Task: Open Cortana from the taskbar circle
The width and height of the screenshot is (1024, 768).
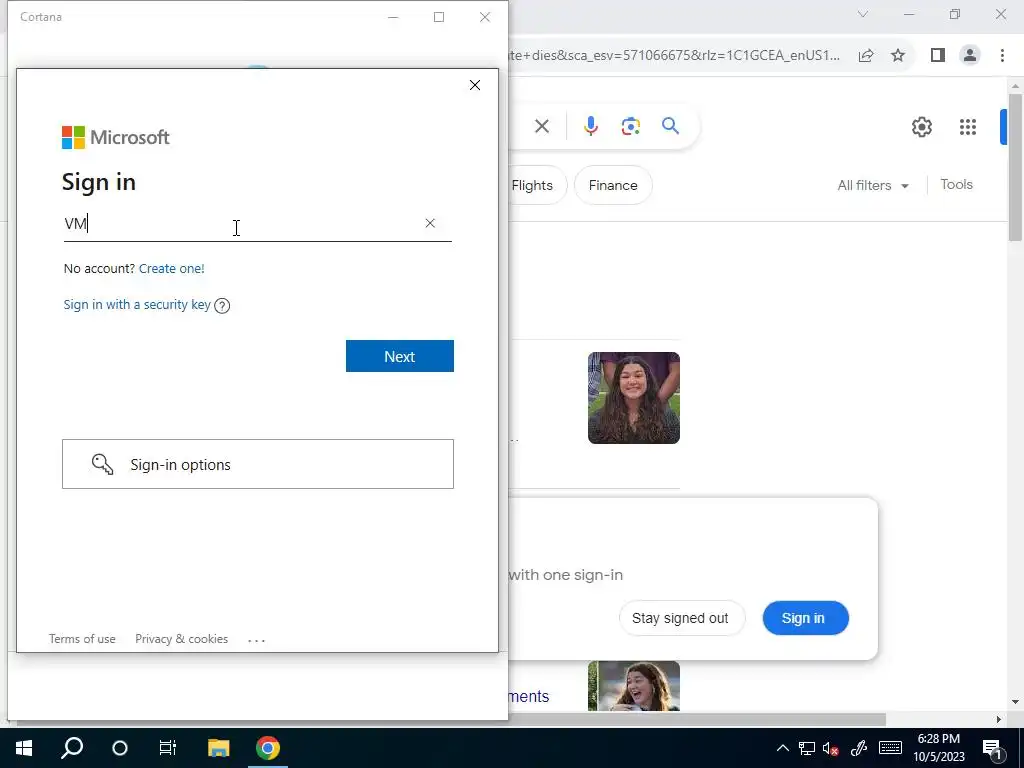Action: [x=120, y=748]
